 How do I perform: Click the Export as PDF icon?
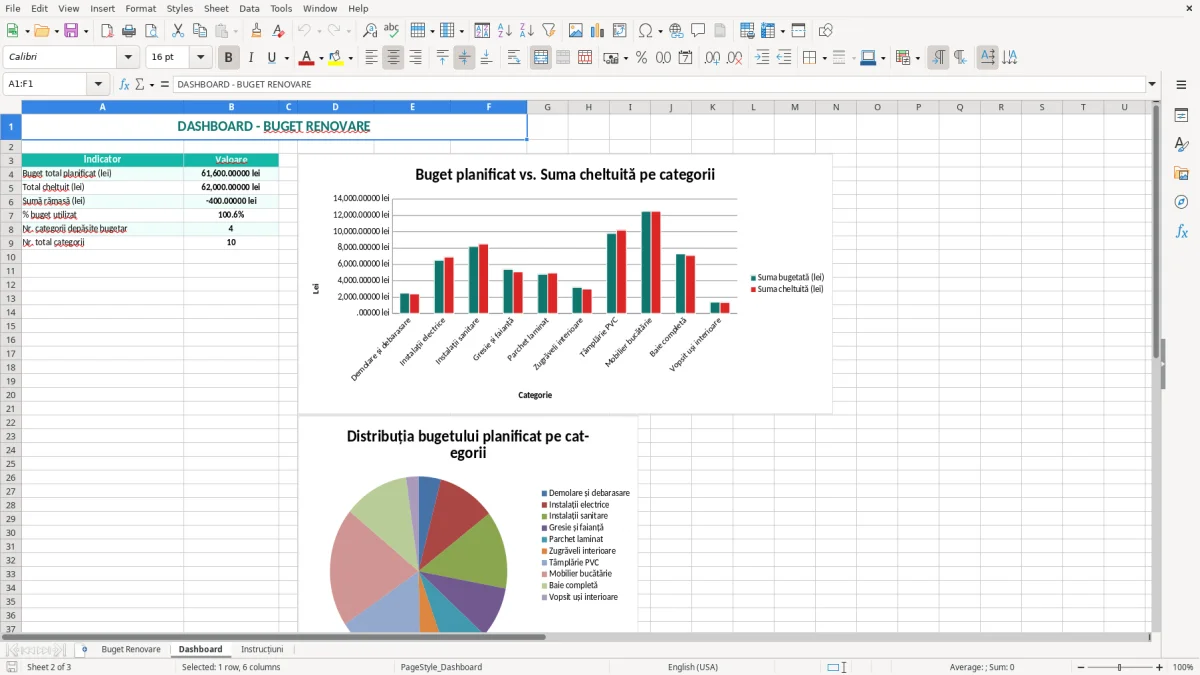[107, 31]
